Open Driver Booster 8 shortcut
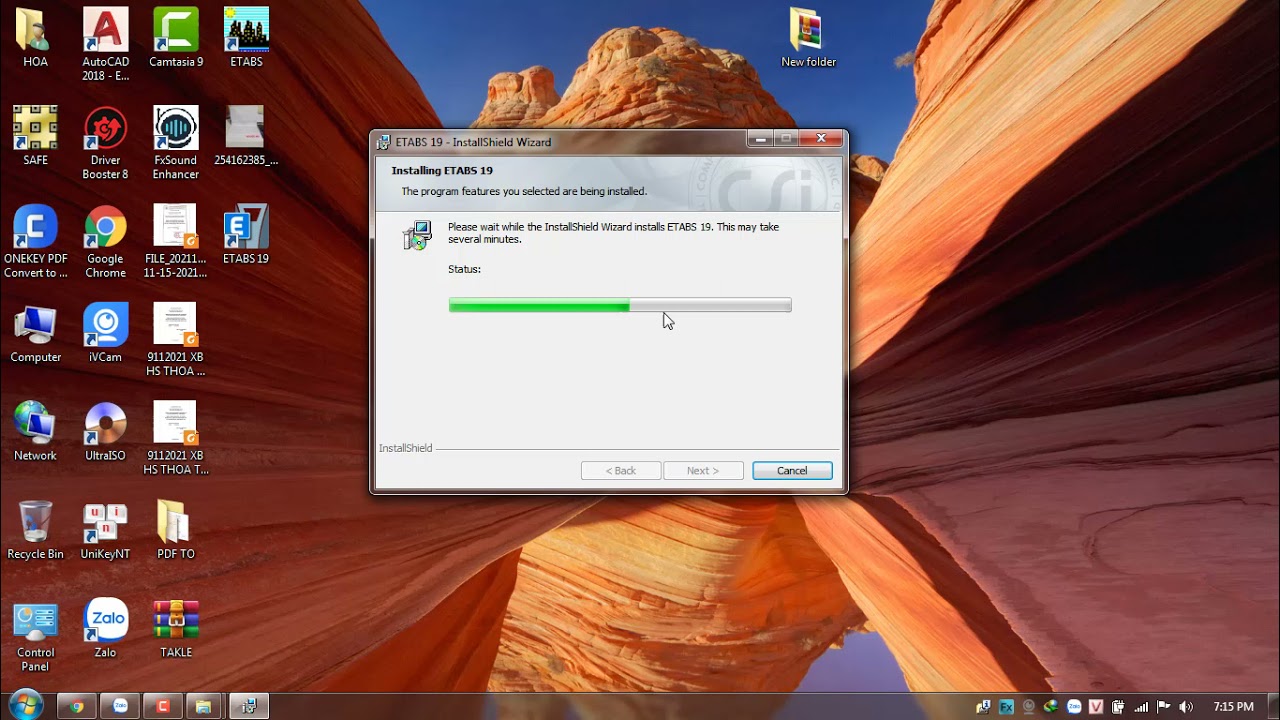 click(105, 143)
